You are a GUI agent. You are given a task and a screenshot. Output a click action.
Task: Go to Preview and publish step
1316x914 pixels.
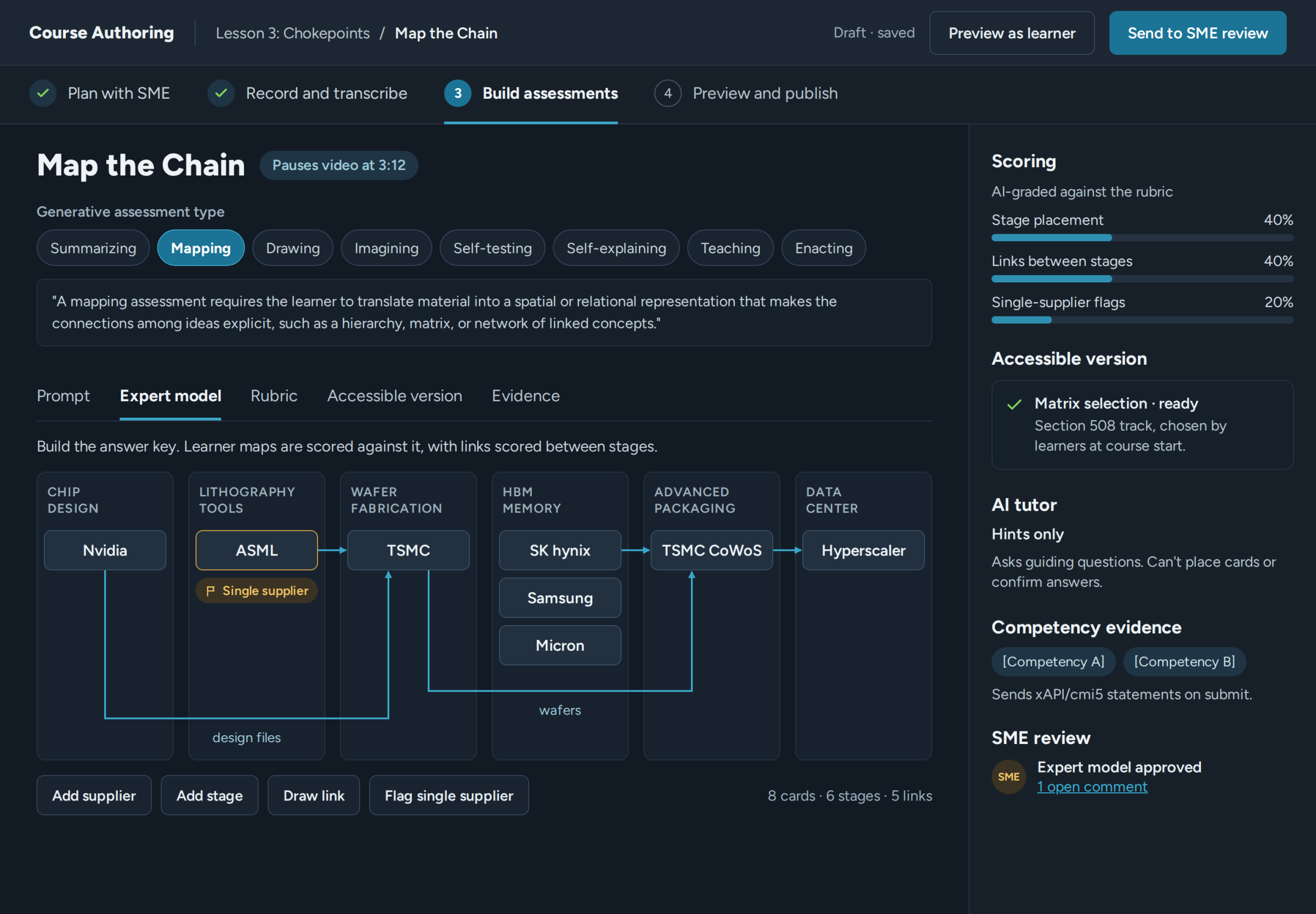pyautogui.click(x=746, y=93)
